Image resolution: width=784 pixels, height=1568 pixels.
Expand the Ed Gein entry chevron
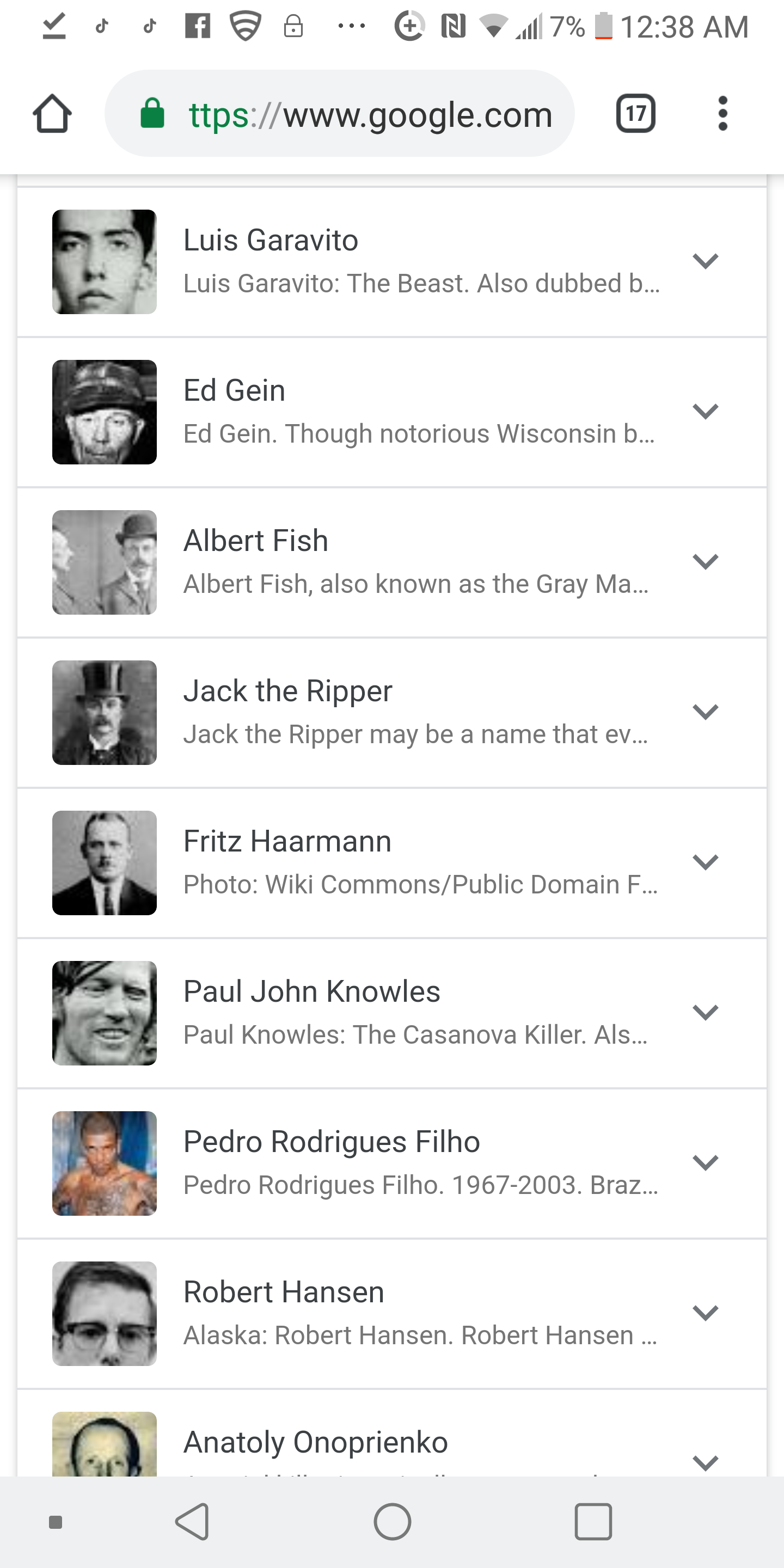coord(706,412)
